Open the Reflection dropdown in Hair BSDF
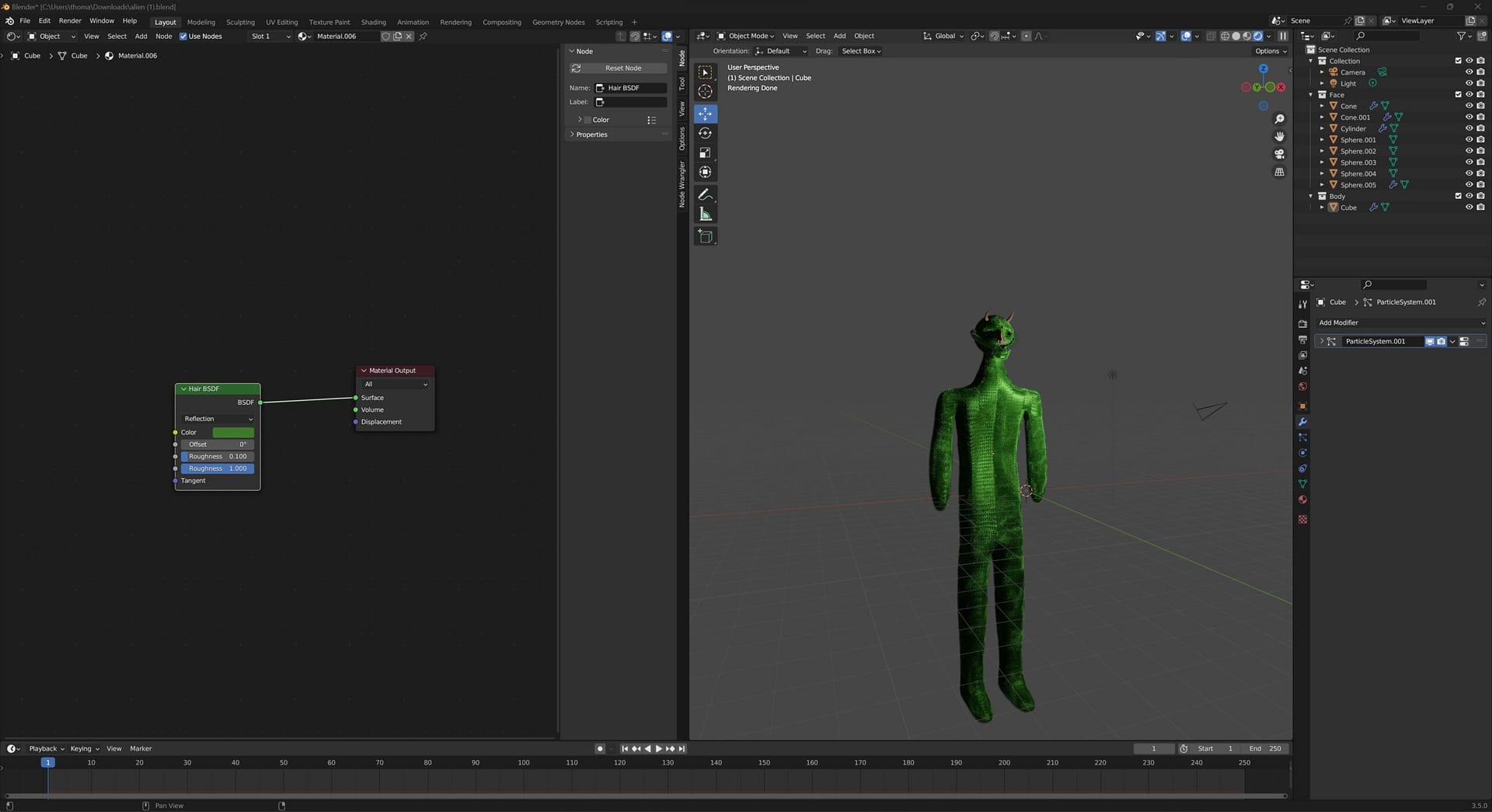 [x=218, y=419]
